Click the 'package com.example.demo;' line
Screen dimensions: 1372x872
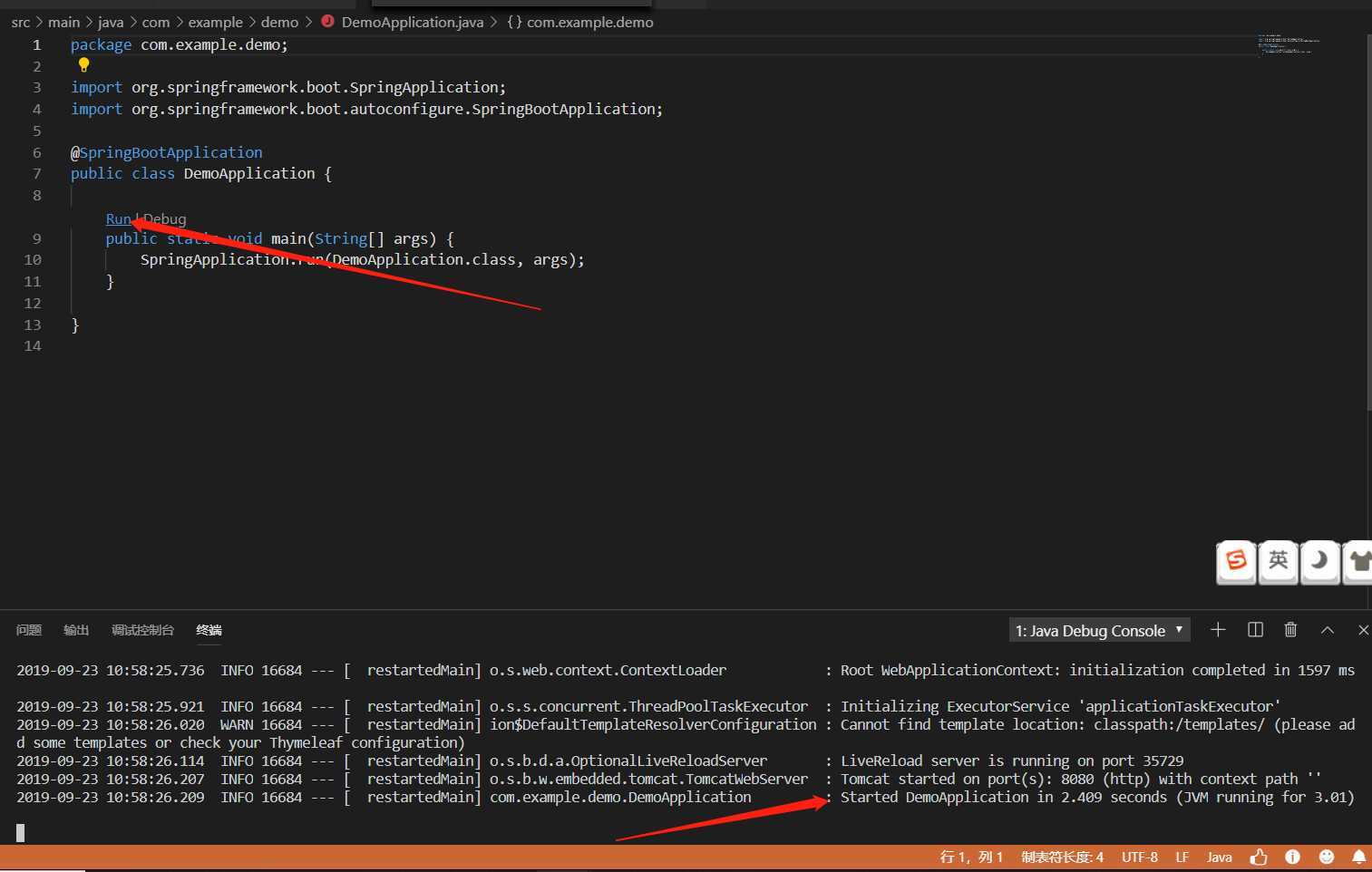click(180, 44)
